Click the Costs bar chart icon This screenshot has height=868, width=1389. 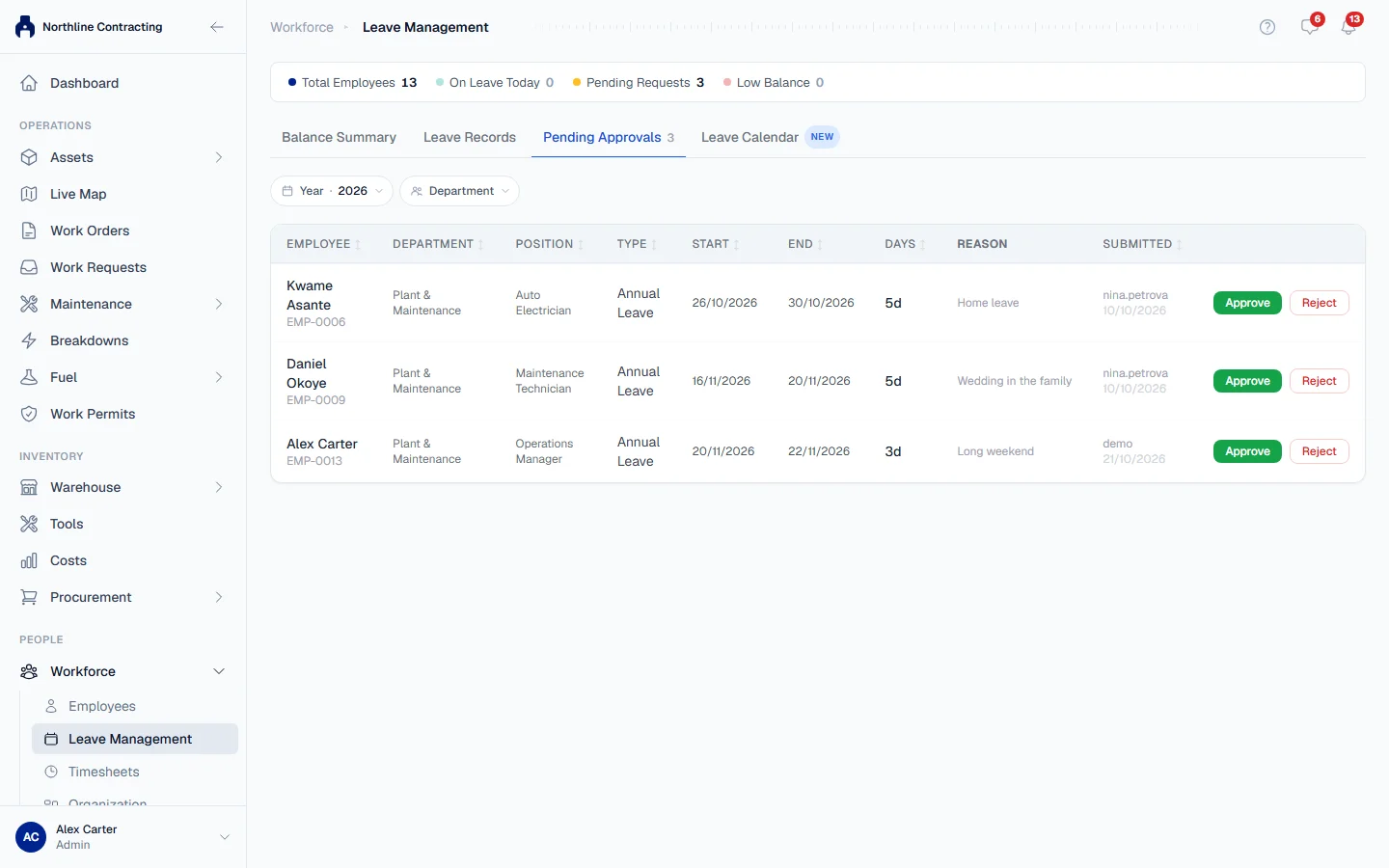pyautogui.click(x=29, y=560)
